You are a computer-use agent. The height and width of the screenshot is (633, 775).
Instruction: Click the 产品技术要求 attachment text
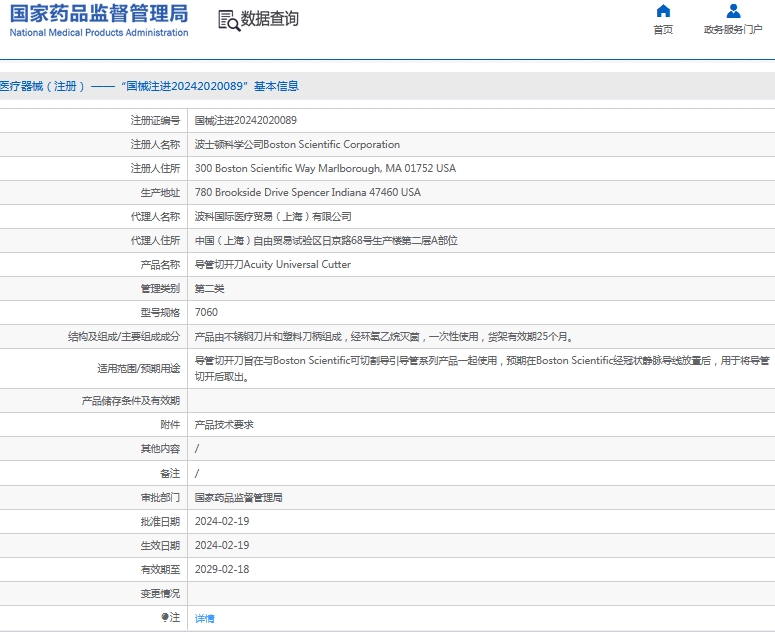224,424
